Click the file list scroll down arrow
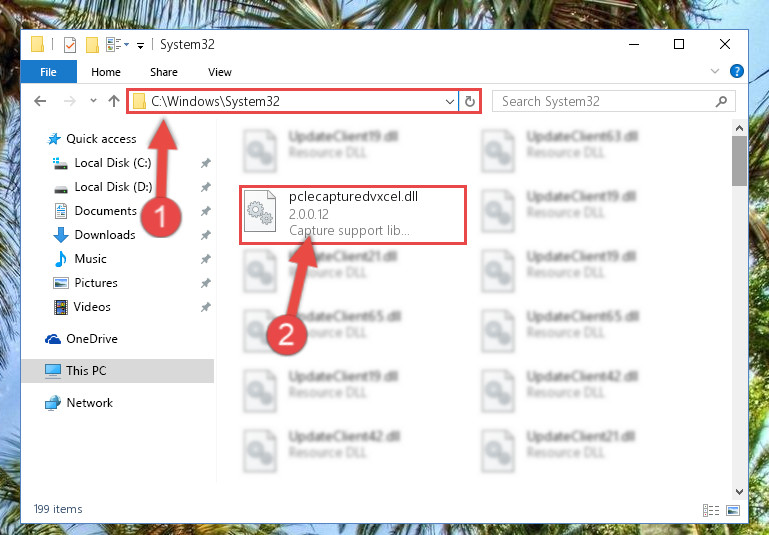 (740, 492)
